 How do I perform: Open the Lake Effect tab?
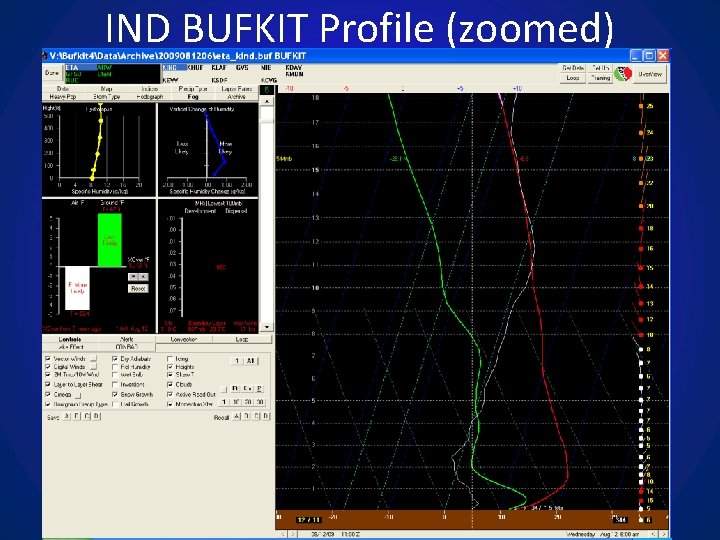coord(70,347)
